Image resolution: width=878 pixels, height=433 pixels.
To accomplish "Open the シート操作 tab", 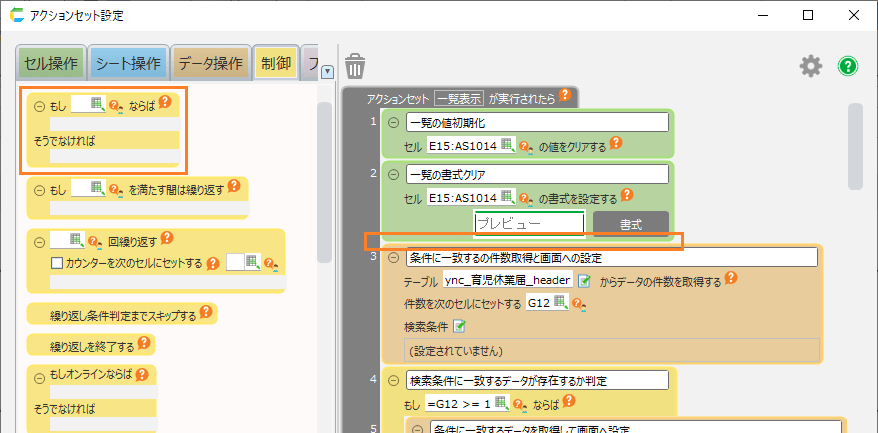I will [128, 64].
